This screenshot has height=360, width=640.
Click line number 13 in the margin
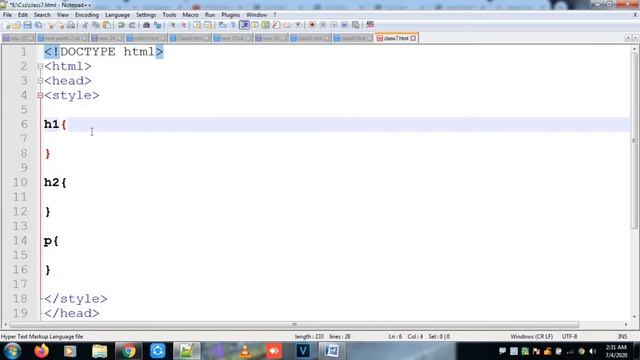(x=20, y=226)
